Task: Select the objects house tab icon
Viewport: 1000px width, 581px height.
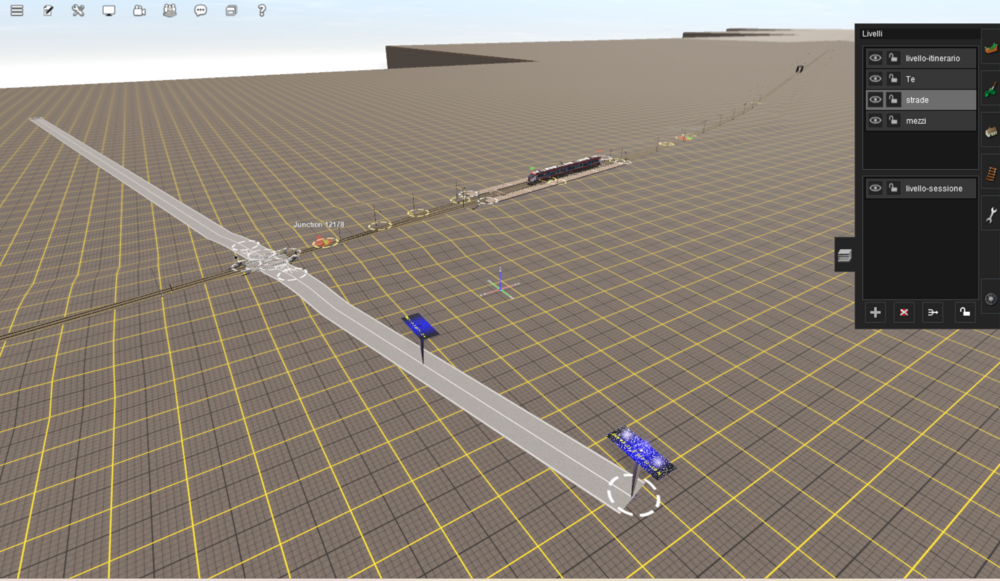Action: (x=990, y=131)
